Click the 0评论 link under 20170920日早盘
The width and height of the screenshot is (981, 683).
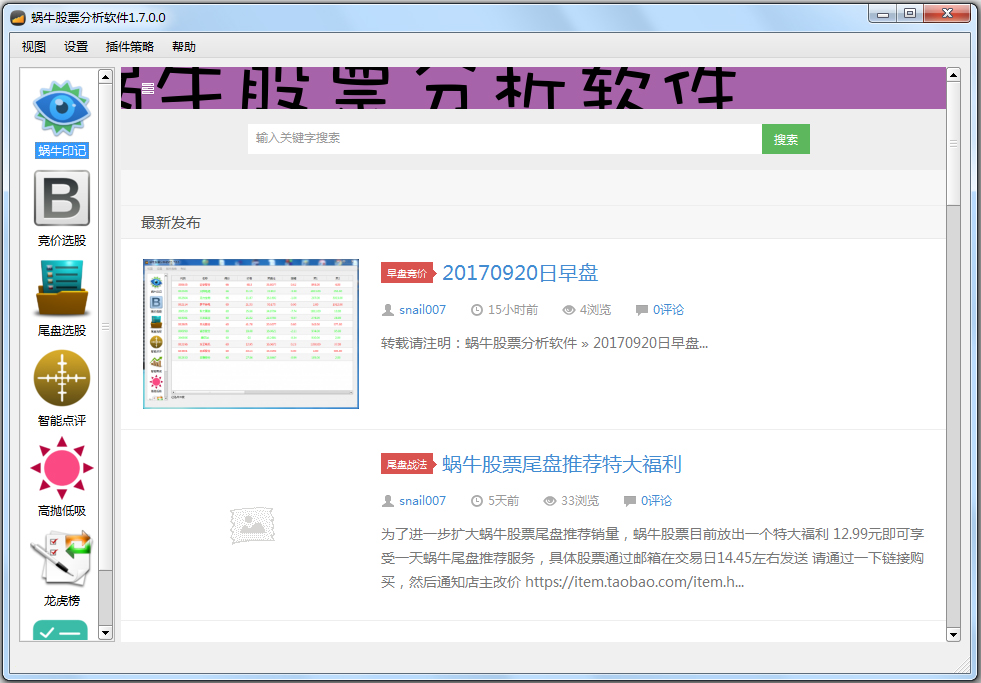click(x=668, y=310)
